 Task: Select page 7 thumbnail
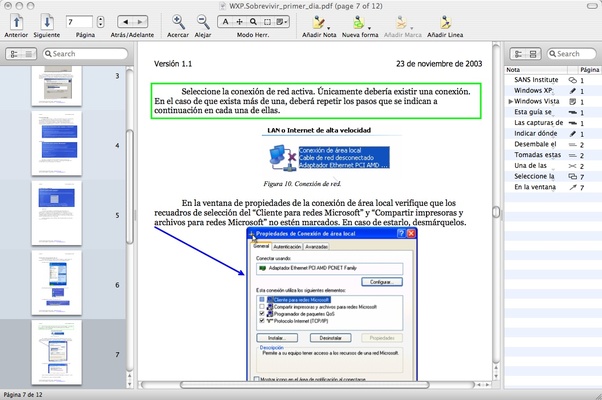(57, 352)
